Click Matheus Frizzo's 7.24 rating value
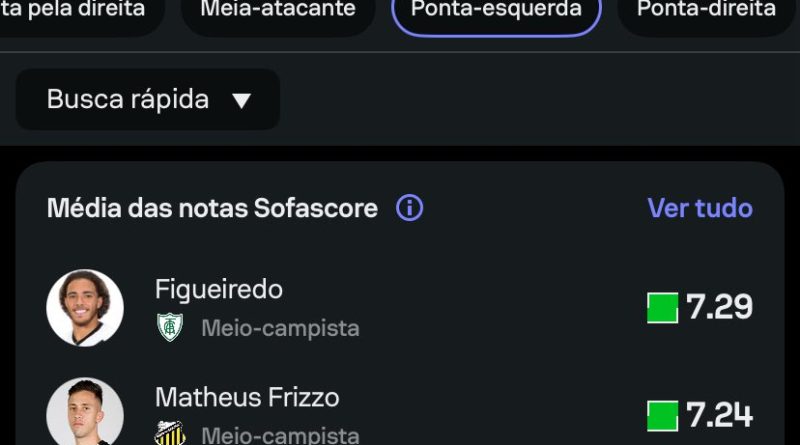Screen dimensions: 800x445 coord(719,414)
